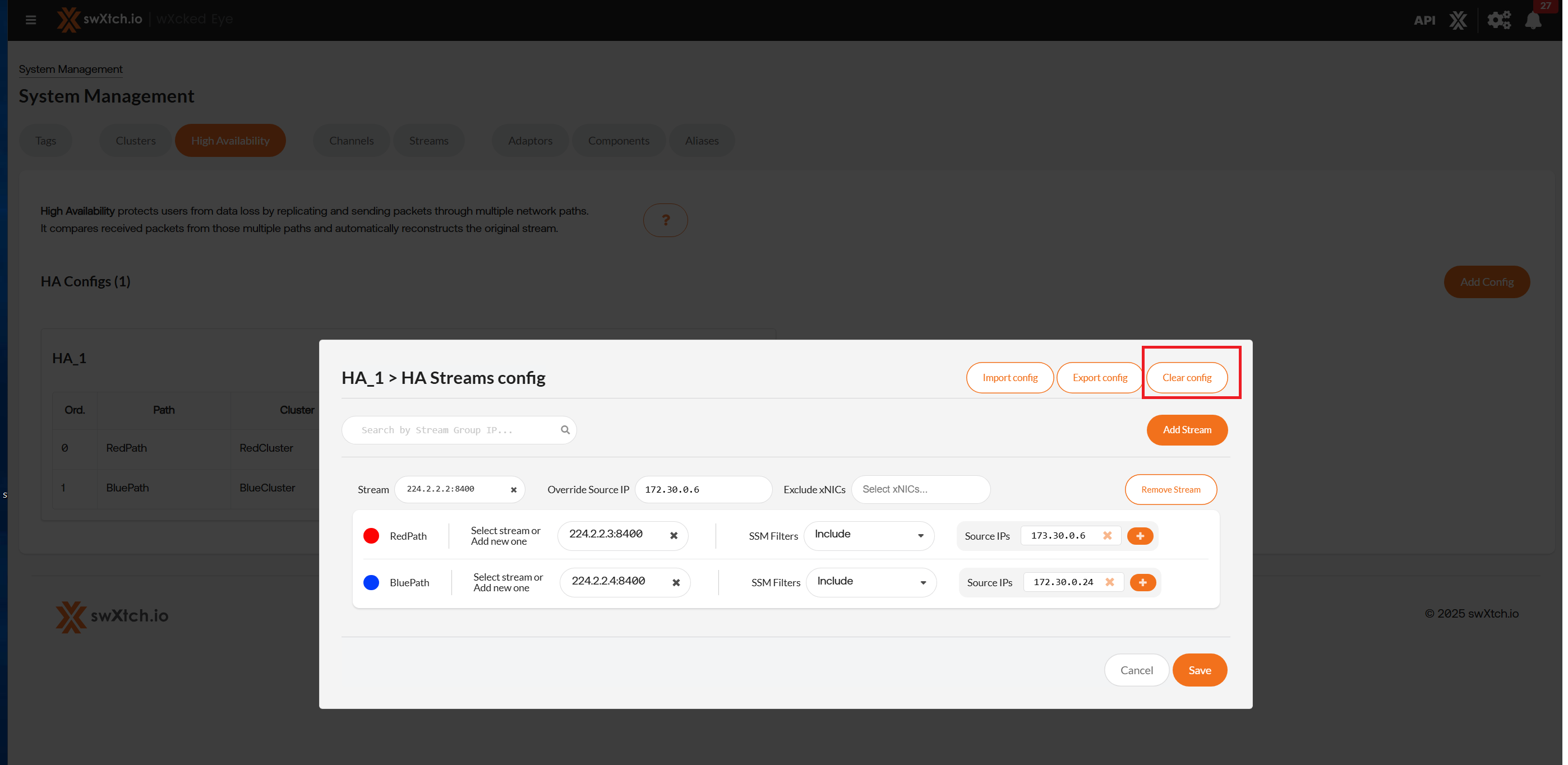Click the Override Source IP field

tap(703, 489)
